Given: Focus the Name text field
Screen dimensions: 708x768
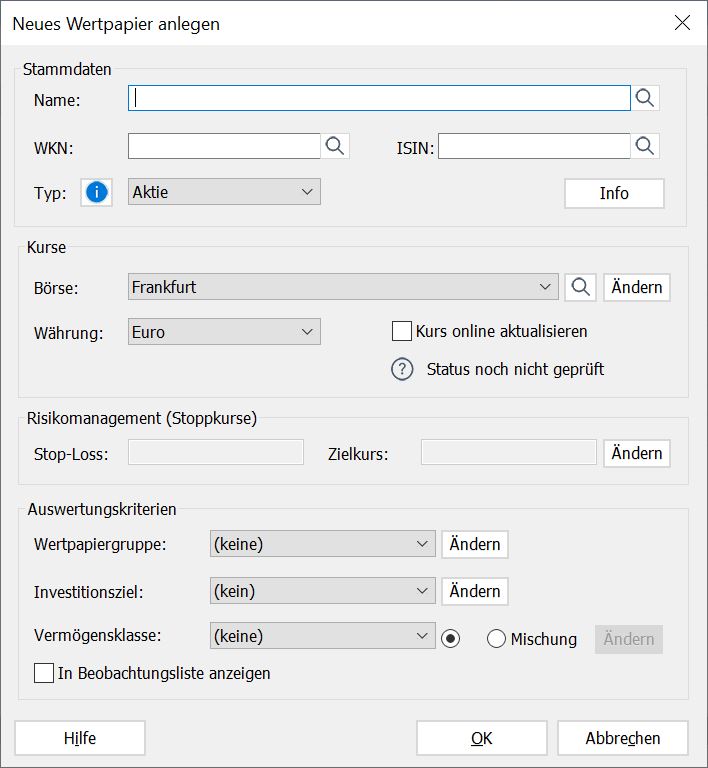Looking at the screenshot, I should point(379,98).
